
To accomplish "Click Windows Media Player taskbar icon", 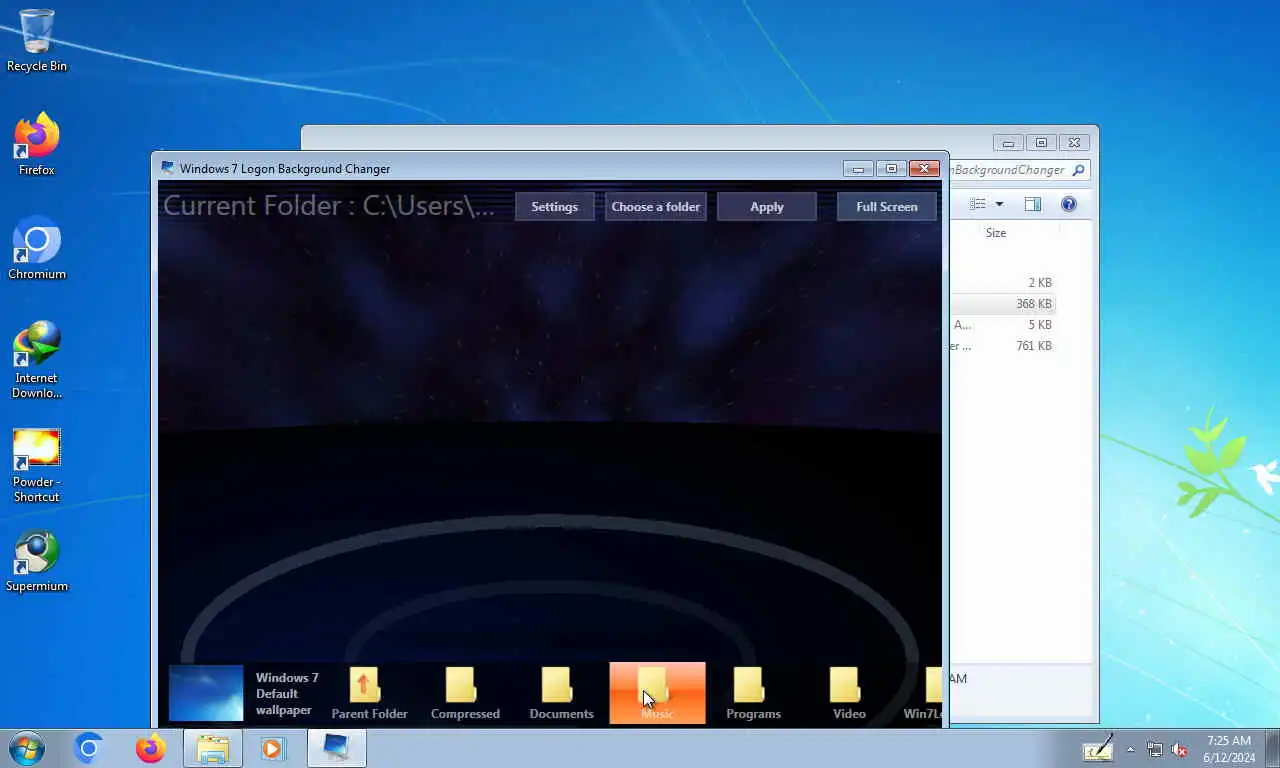I will pos(274,748).
